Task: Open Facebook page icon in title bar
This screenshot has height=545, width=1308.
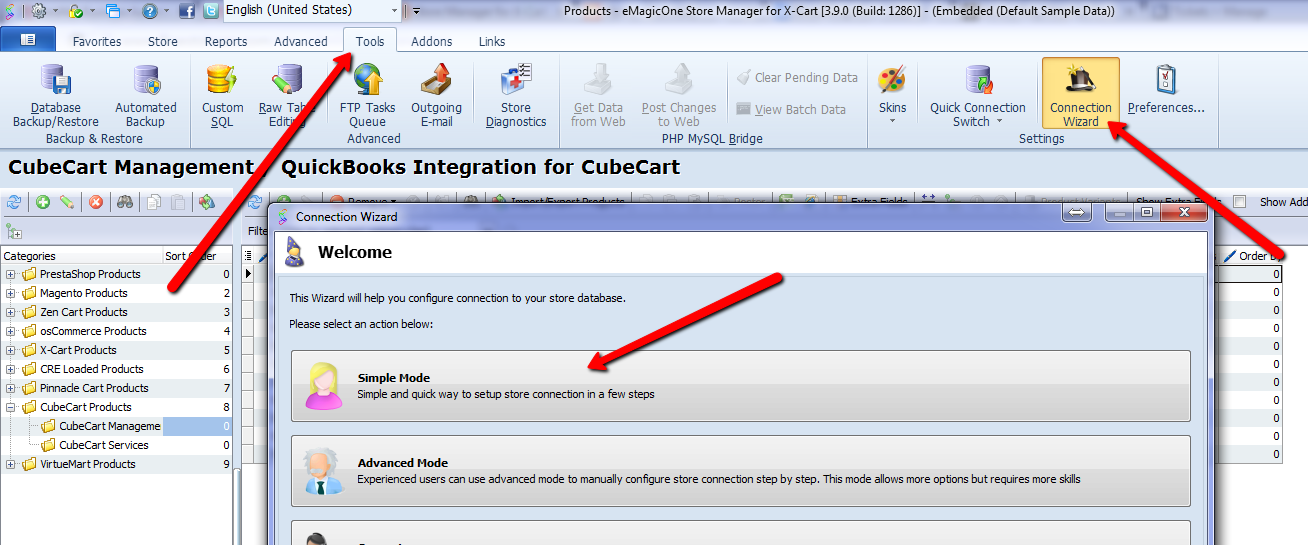Action: [188, 11]
